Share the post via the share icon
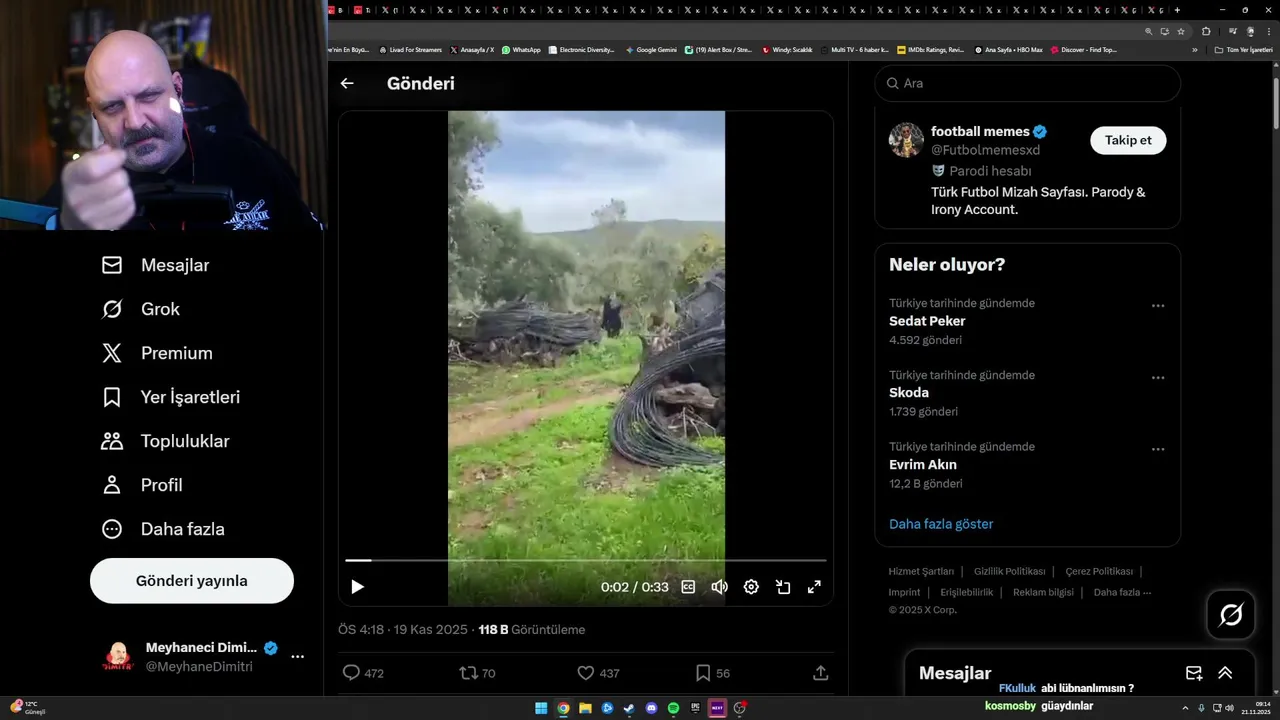Image resolution: width=1280 pixels, height=720 pixels. pos(820,673)
